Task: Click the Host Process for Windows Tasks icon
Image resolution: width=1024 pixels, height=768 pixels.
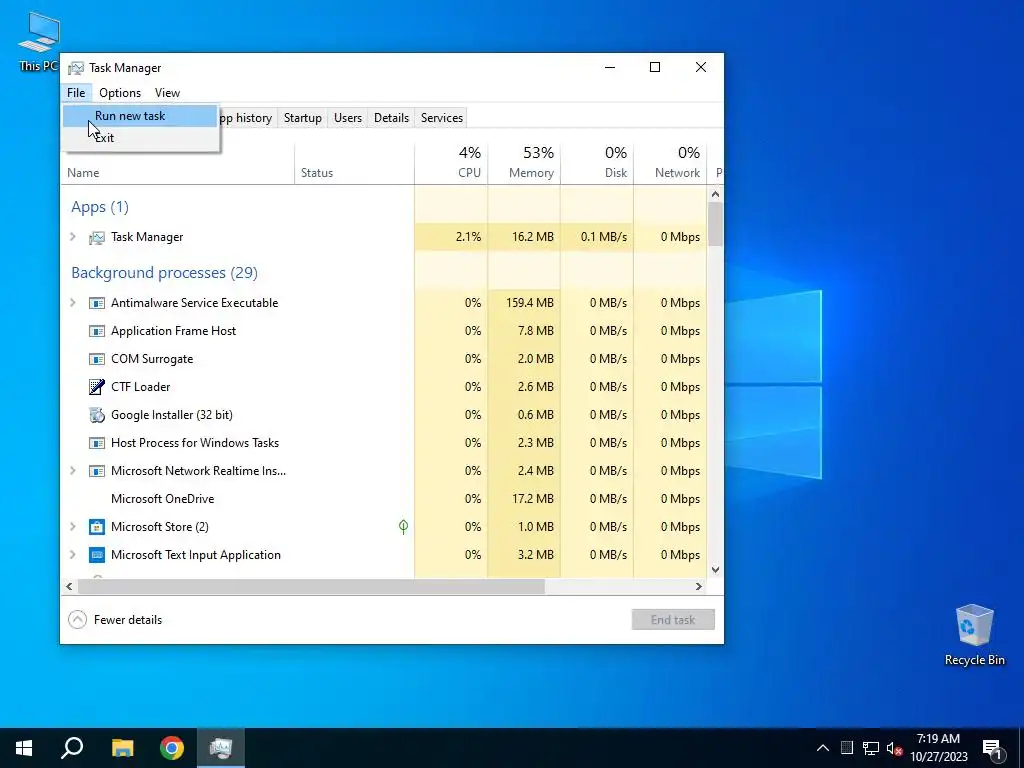Action: pyautogui.click(x=97, y=443)
